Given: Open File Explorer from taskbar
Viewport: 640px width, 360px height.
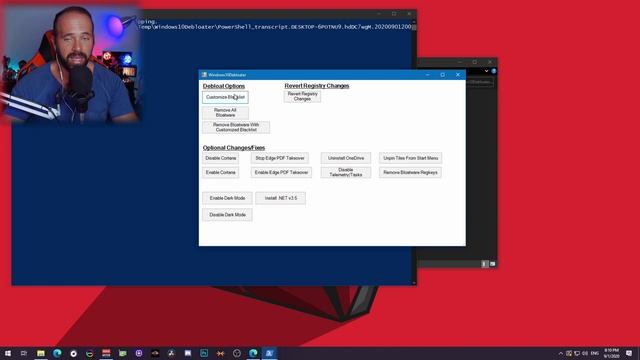Looking at the screenshot, I should point(40,353).
